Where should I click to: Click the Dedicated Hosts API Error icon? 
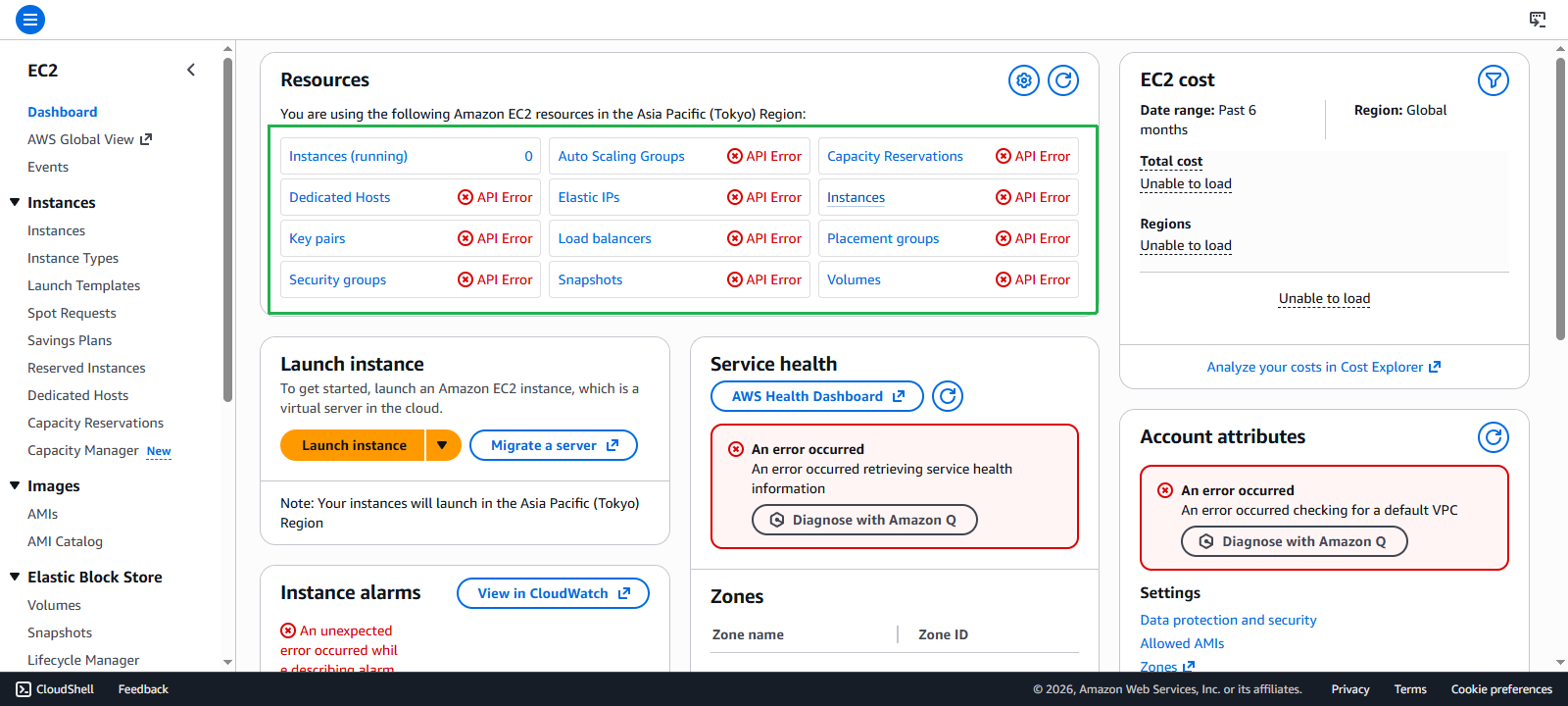click(x=465, y=197)
